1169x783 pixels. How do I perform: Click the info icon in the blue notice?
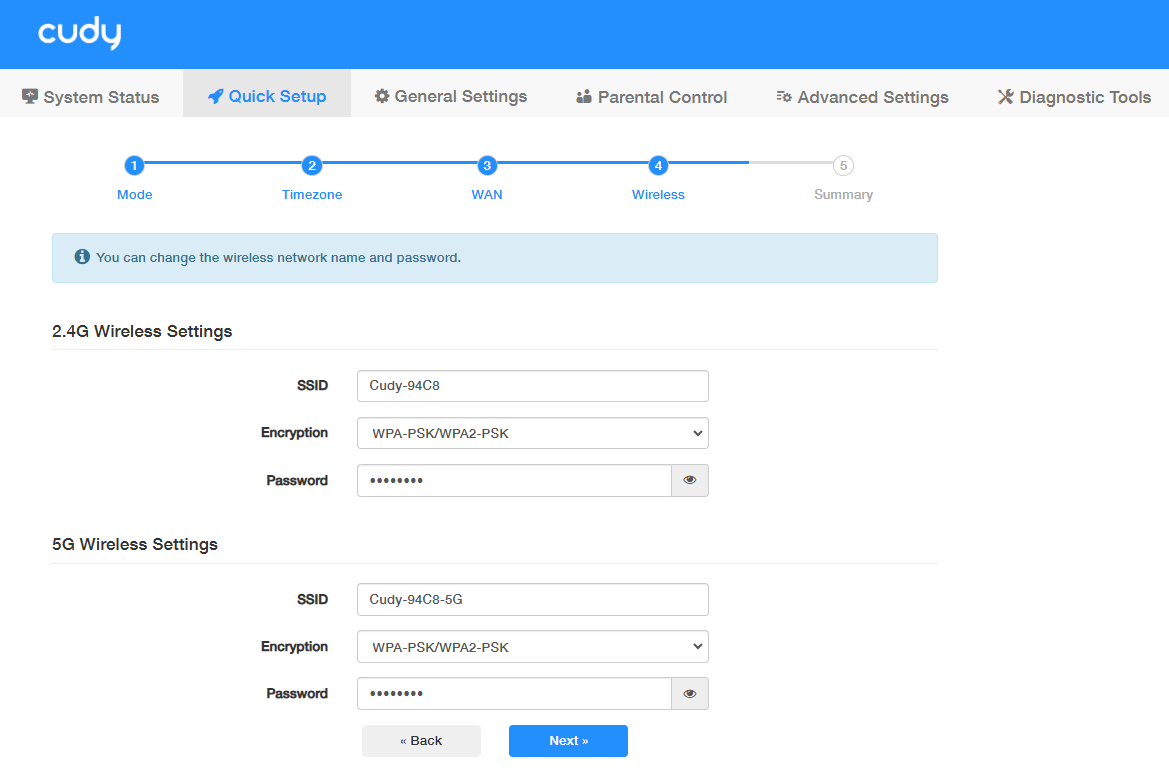click(x=82, y=257)
